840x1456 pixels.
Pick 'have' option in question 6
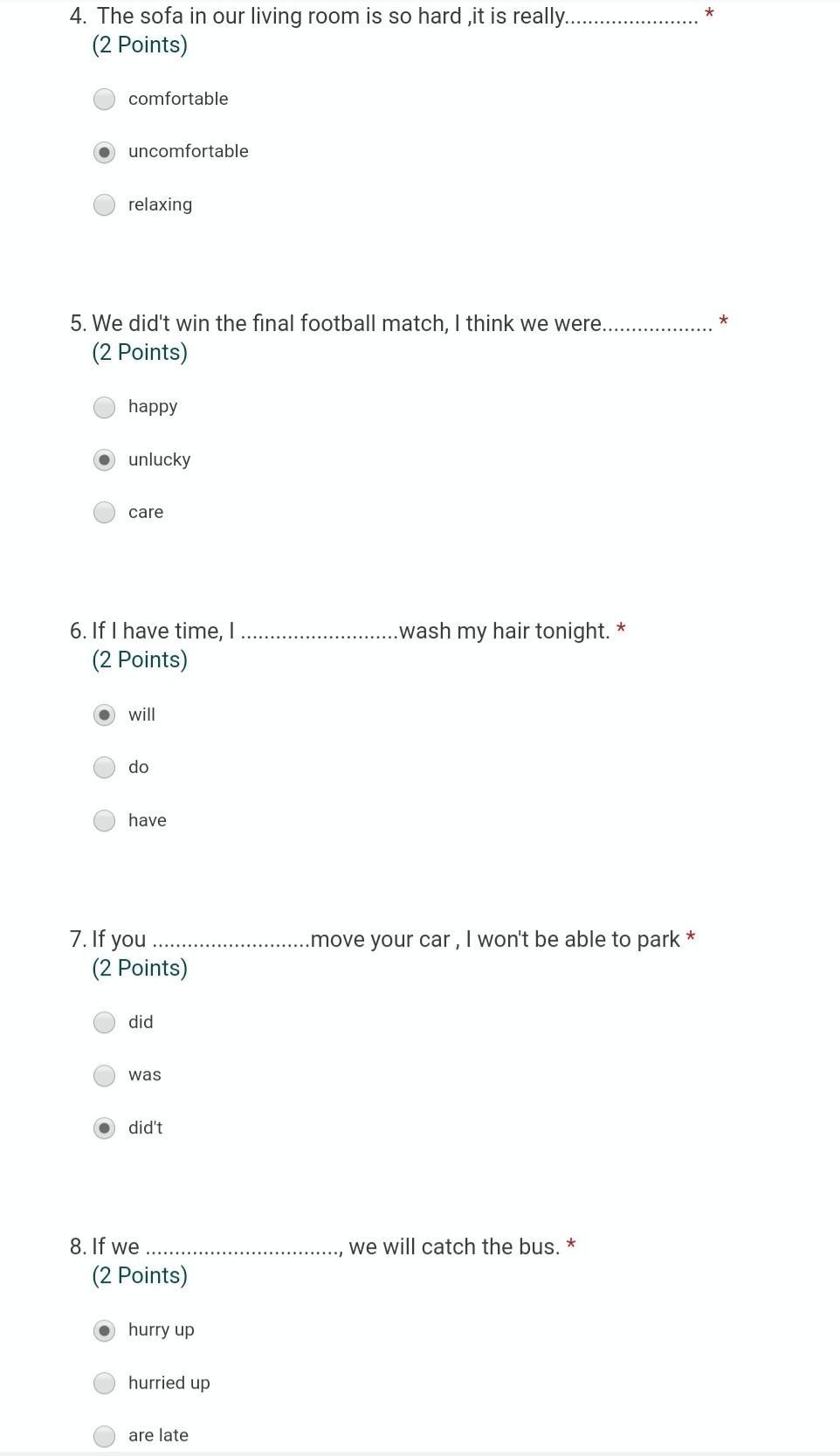point(105,820)
